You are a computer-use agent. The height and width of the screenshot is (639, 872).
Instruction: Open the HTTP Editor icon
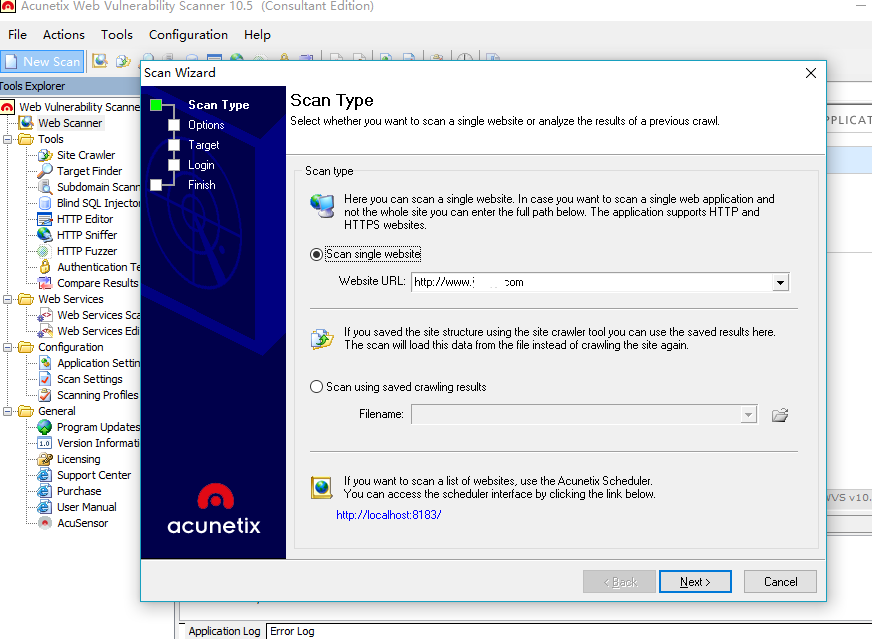pos(45,219)
